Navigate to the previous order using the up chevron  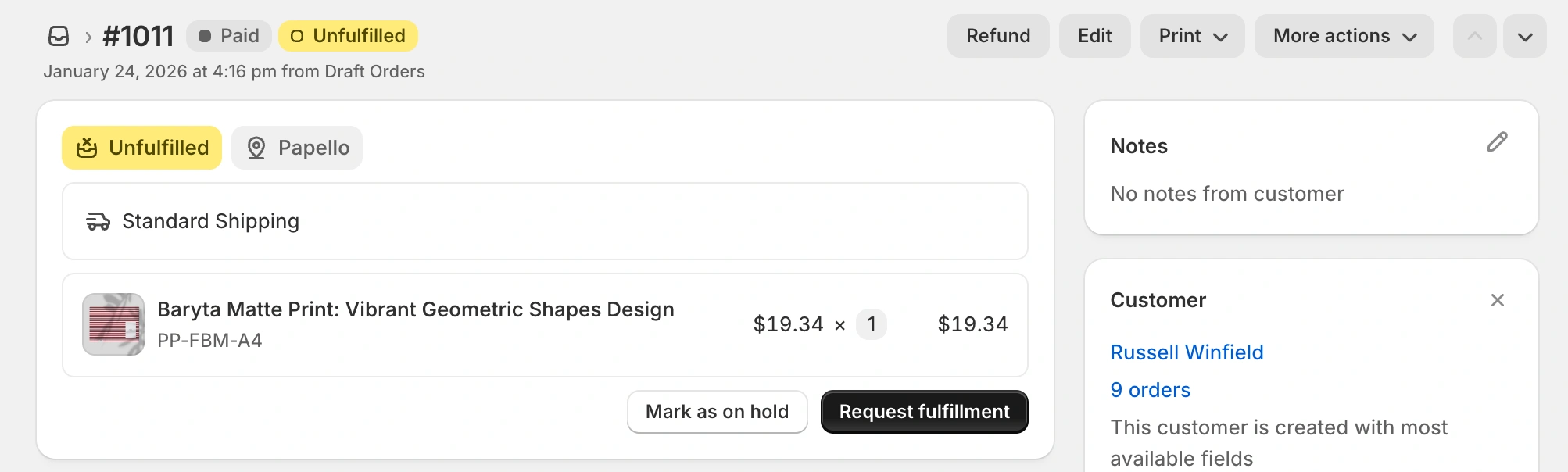[1474, 35]
